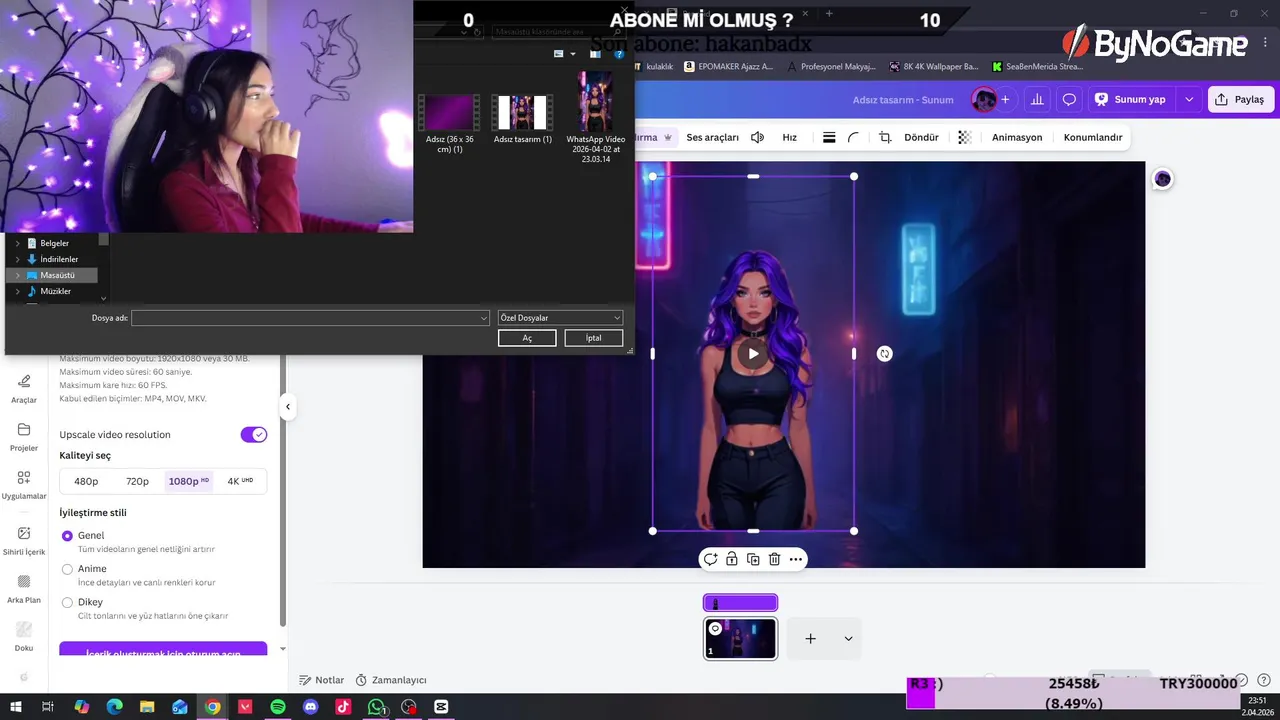The width and height of the screenshot is (1280, 720).
Task: Click the Spotify icon in taskbar
Action: (278, 707)
